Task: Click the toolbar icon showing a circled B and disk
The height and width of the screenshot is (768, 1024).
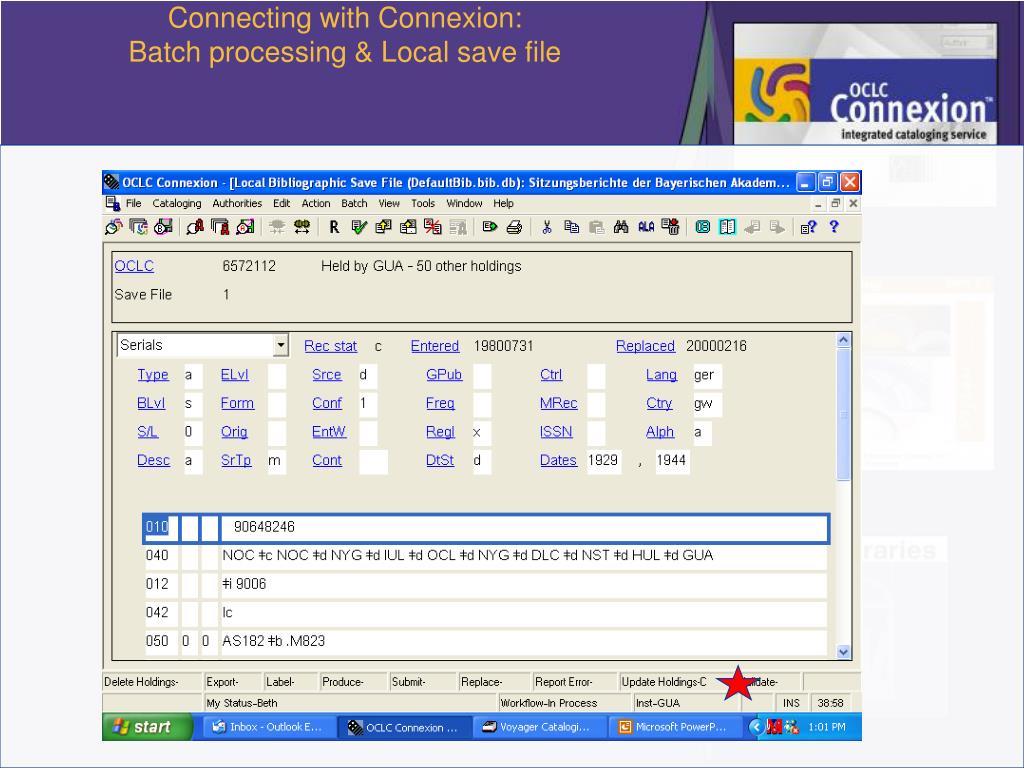Action: pyautogui.click(x=163, y=227)
